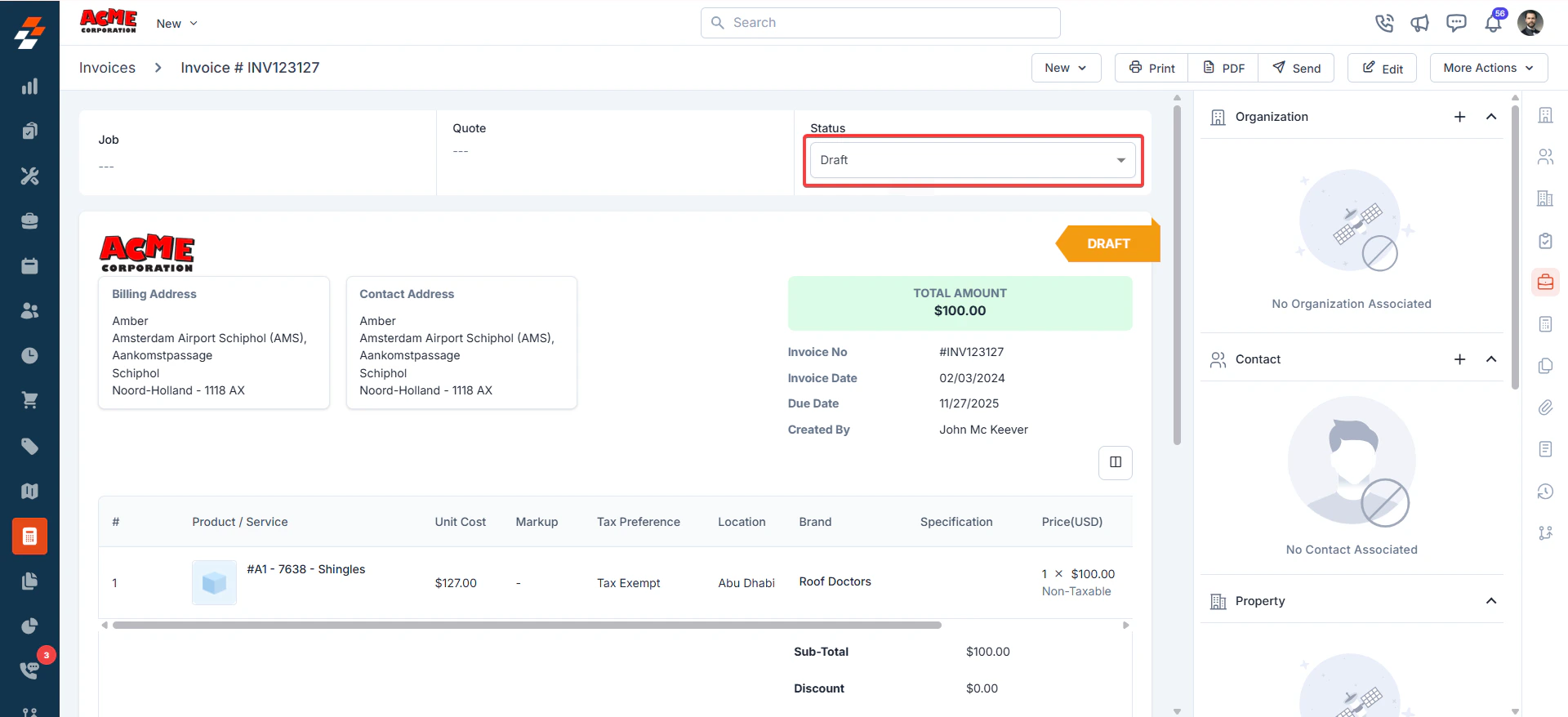Viewport: 1568px width, 717px height.
Task: Open the people contacts sidebar icon
Action: coord(29,310)
